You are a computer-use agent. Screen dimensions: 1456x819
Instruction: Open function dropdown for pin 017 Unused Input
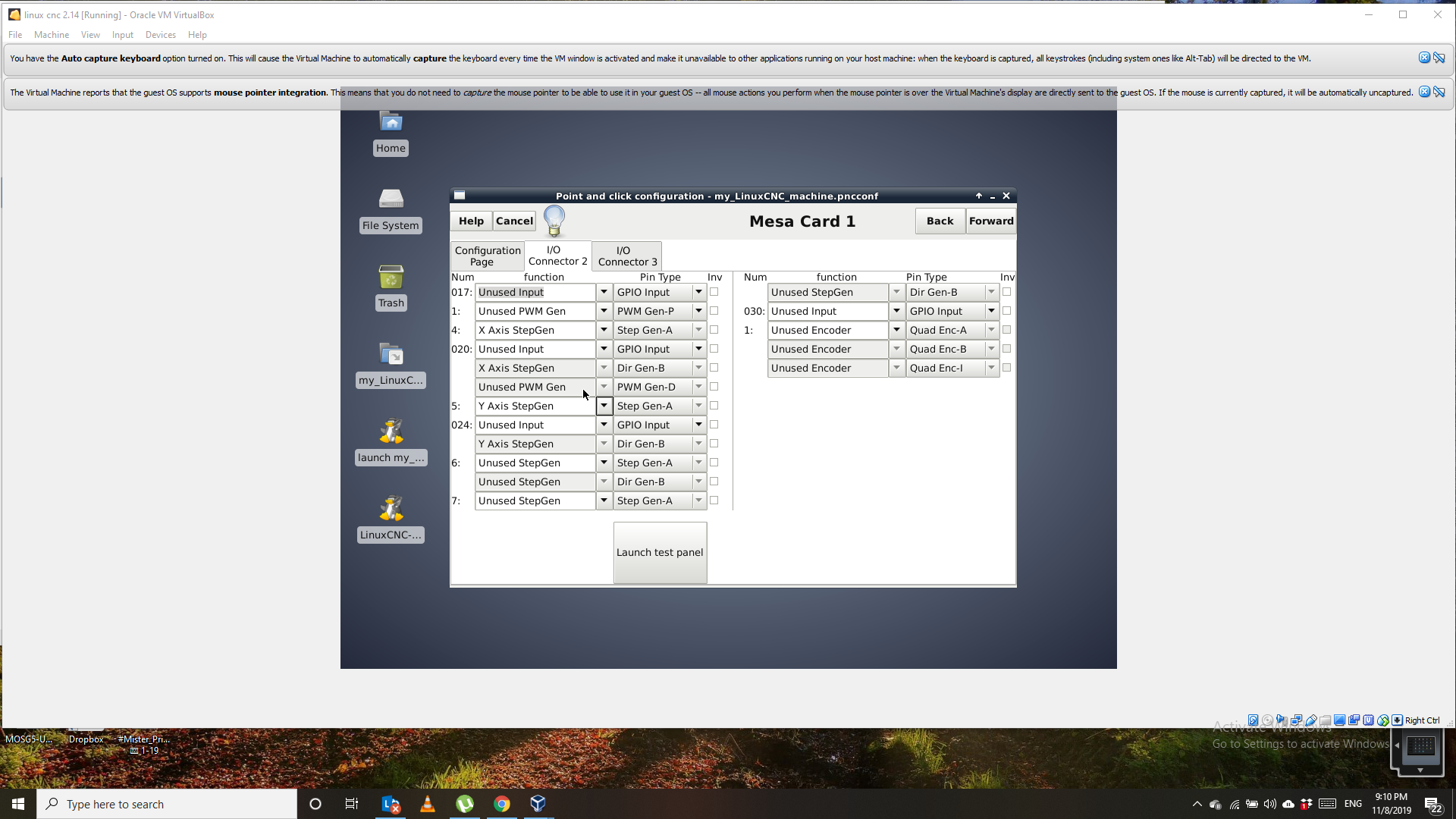604,292
